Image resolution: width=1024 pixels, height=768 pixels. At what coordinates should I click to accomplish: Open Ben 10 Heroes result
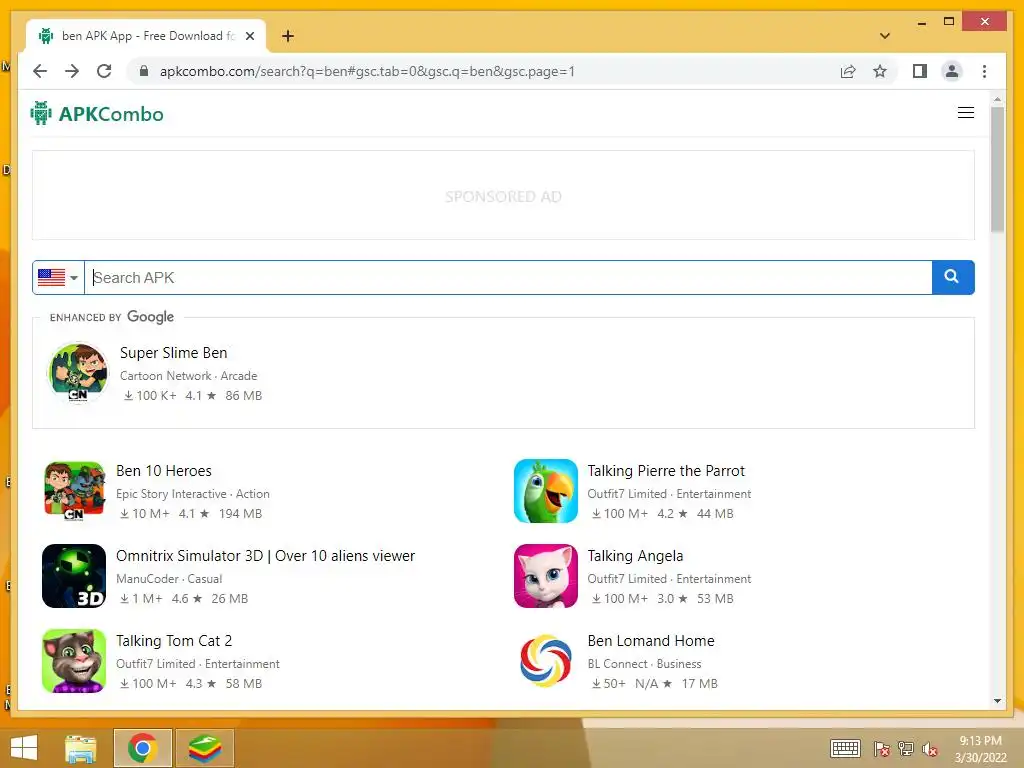(164, 471)
